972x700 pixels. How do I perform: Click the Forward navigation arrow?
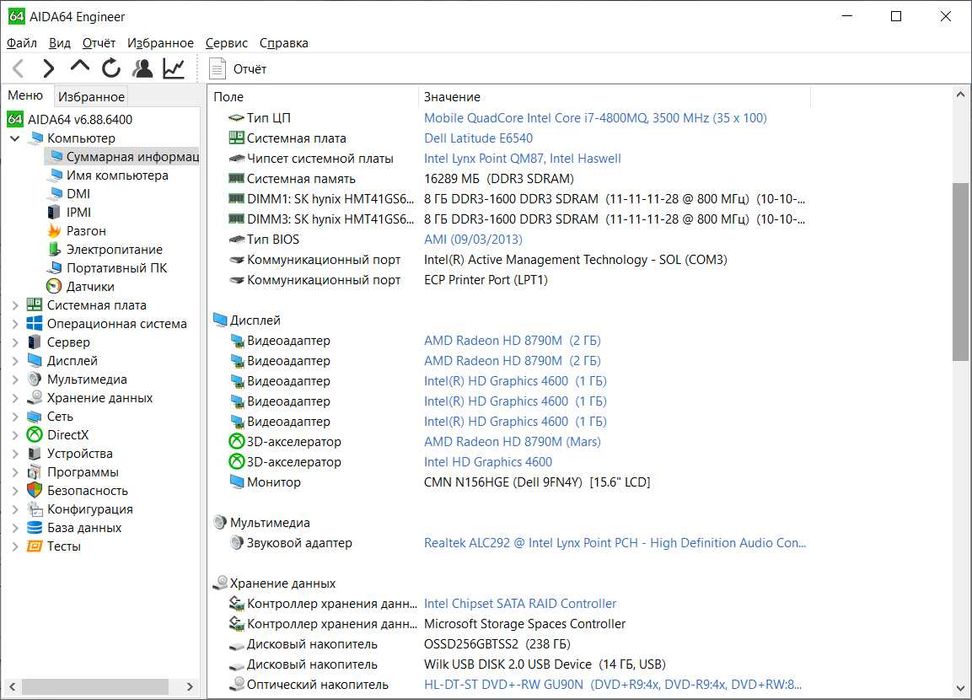(x=48, y=68)
